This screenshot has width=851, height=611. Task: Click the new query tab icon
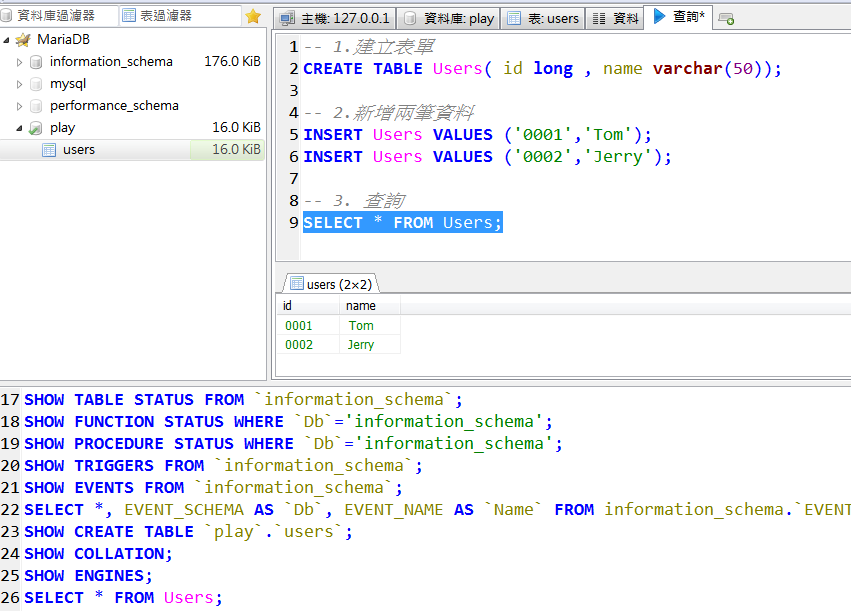pos(726,18)
